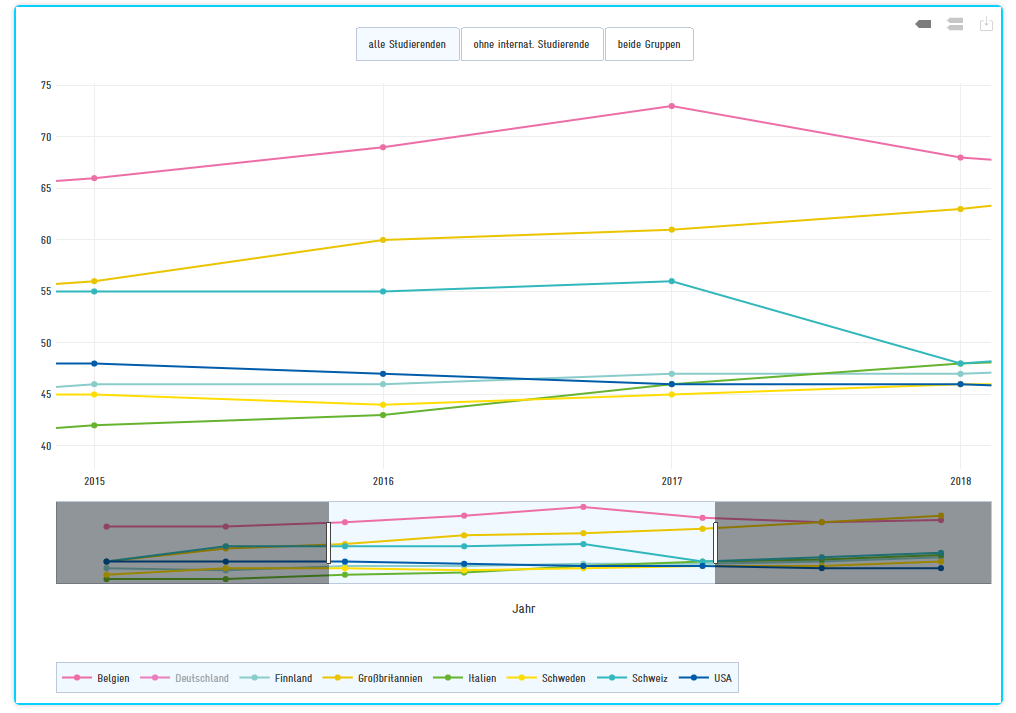
Task: Click the show closest data on hover icon
Action: coord(923,24)
